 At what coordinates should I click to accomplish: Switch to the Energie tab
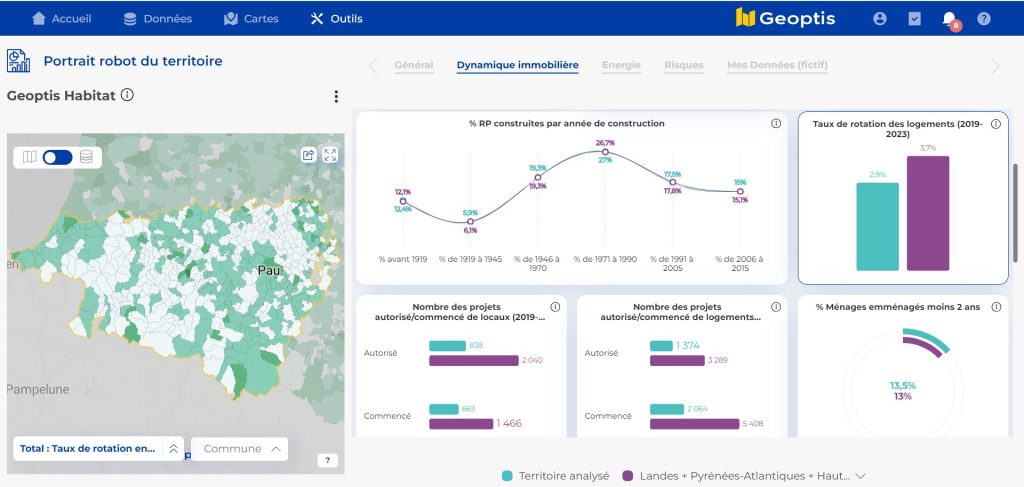click(x=621, y=66)
